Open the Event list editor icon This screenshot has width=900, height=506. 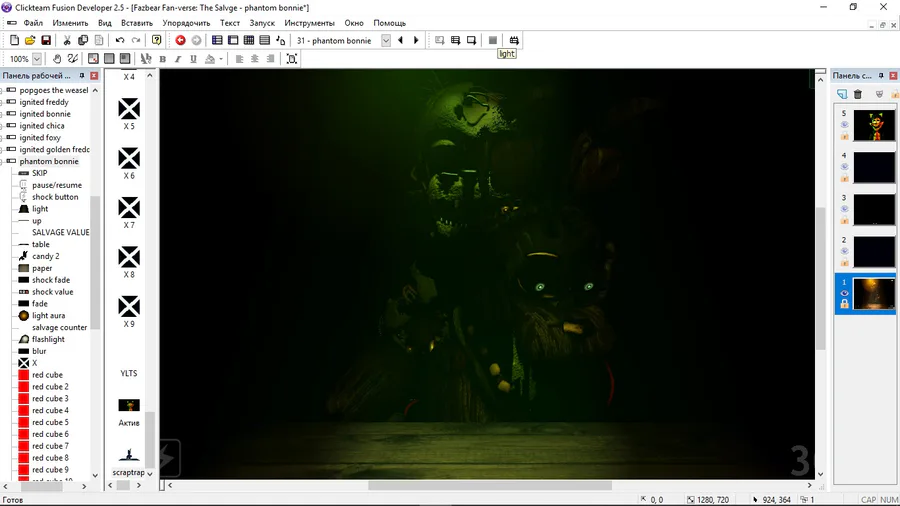265,40
